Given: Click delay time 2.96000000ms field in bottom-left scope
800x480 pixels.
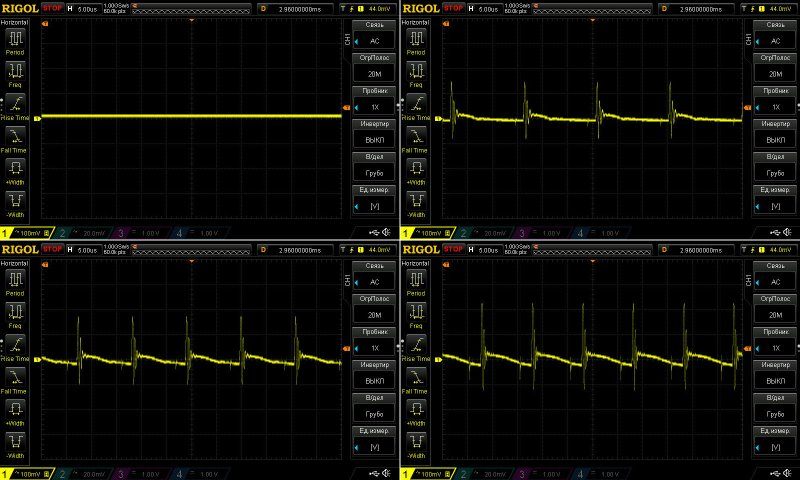Looking at the screenshot, I should pyautogui.click(x=300, y=247).
